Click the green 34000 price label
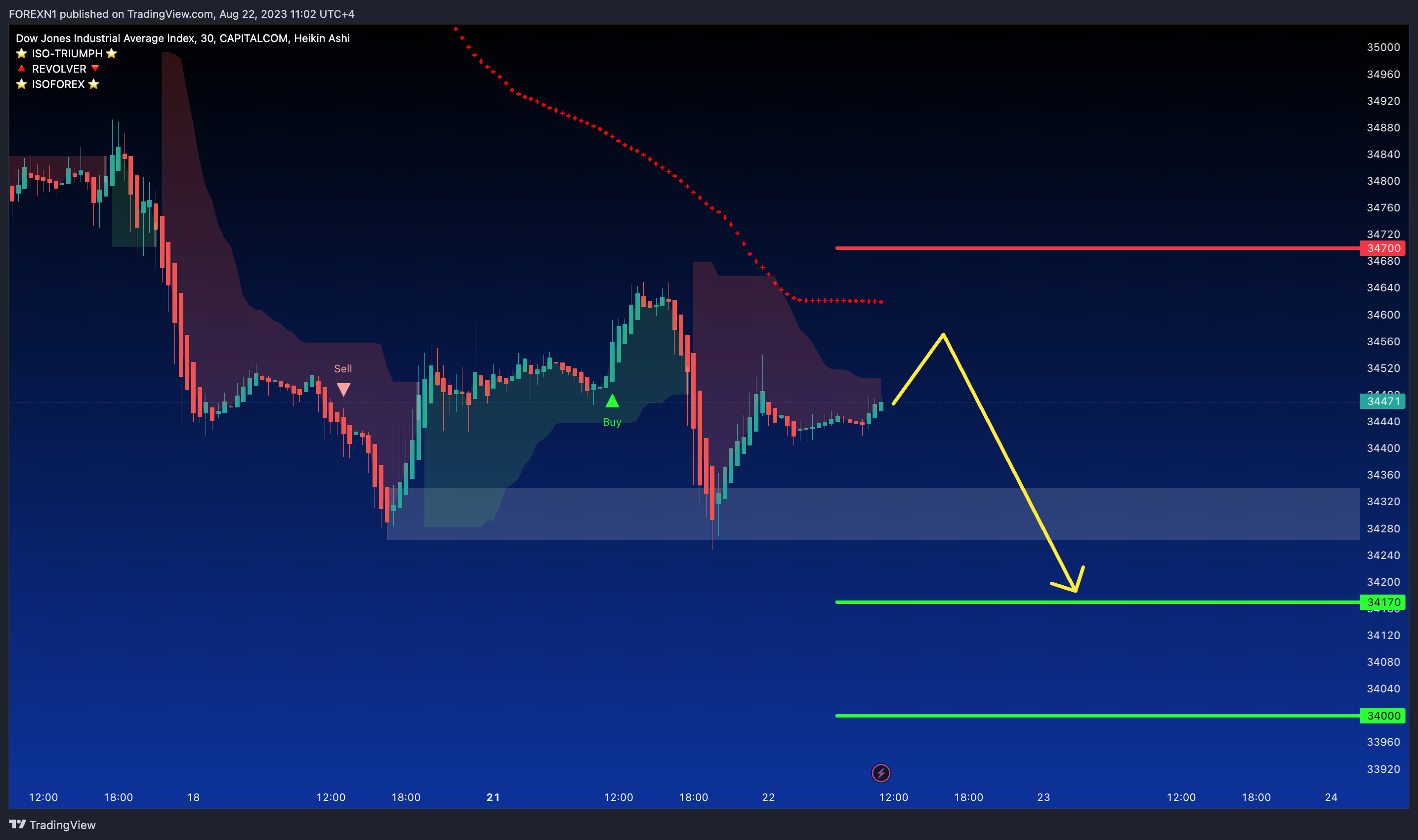1418x840 pixels. pyautogui.click(x=1383, y=716)
